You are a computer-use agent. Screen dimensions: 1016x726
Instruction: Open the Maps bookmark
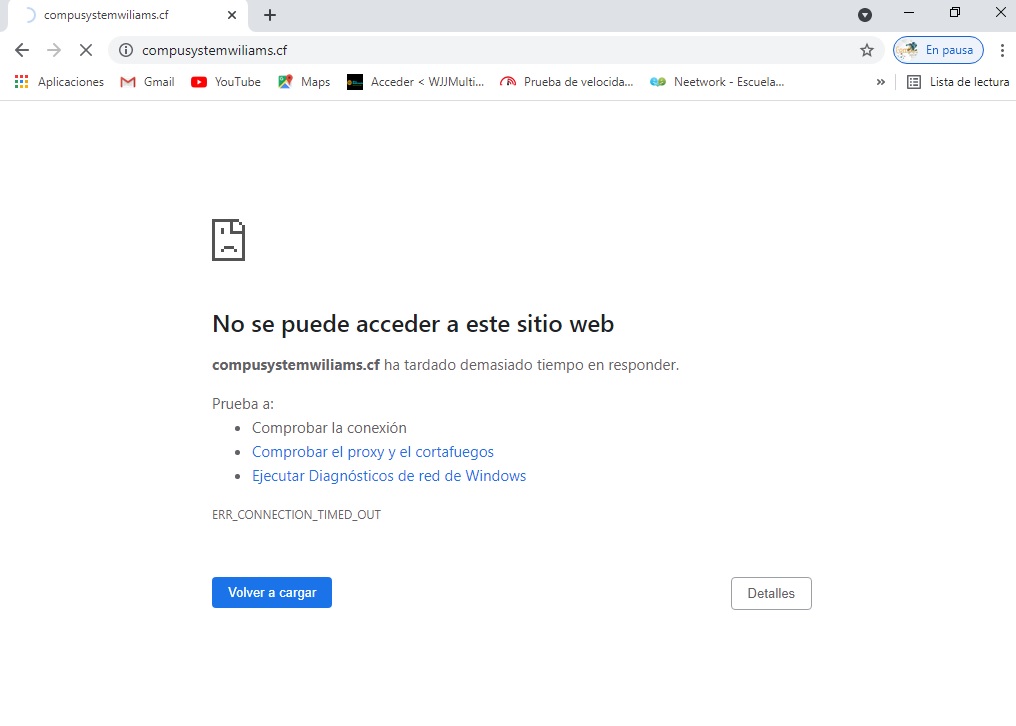304,82
